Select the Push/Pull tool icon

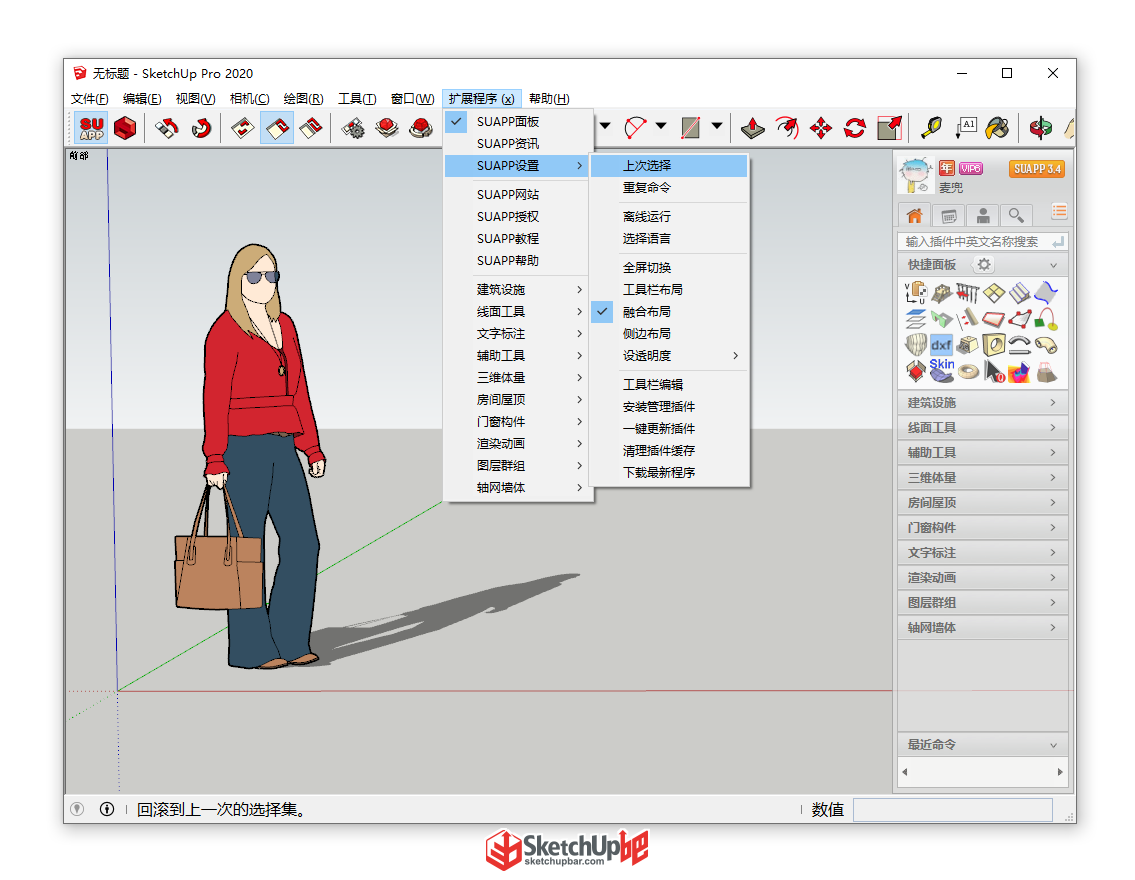[x=753, y=128]
